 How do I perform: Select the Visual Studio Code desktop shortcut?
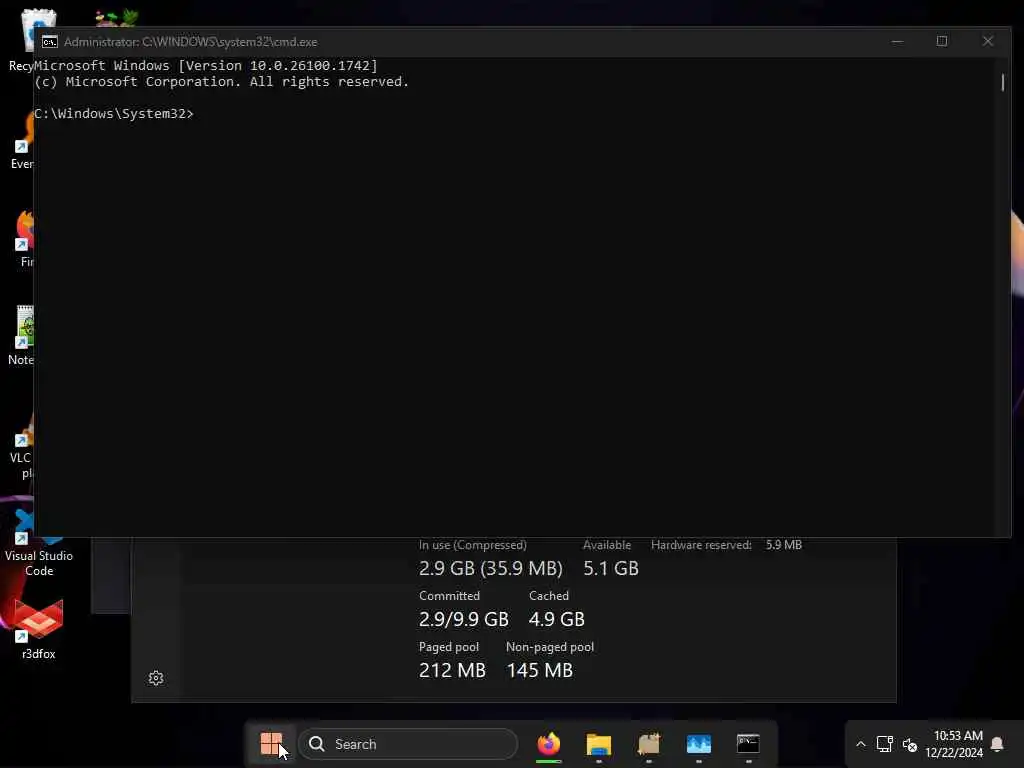click(x=39, y=543)
